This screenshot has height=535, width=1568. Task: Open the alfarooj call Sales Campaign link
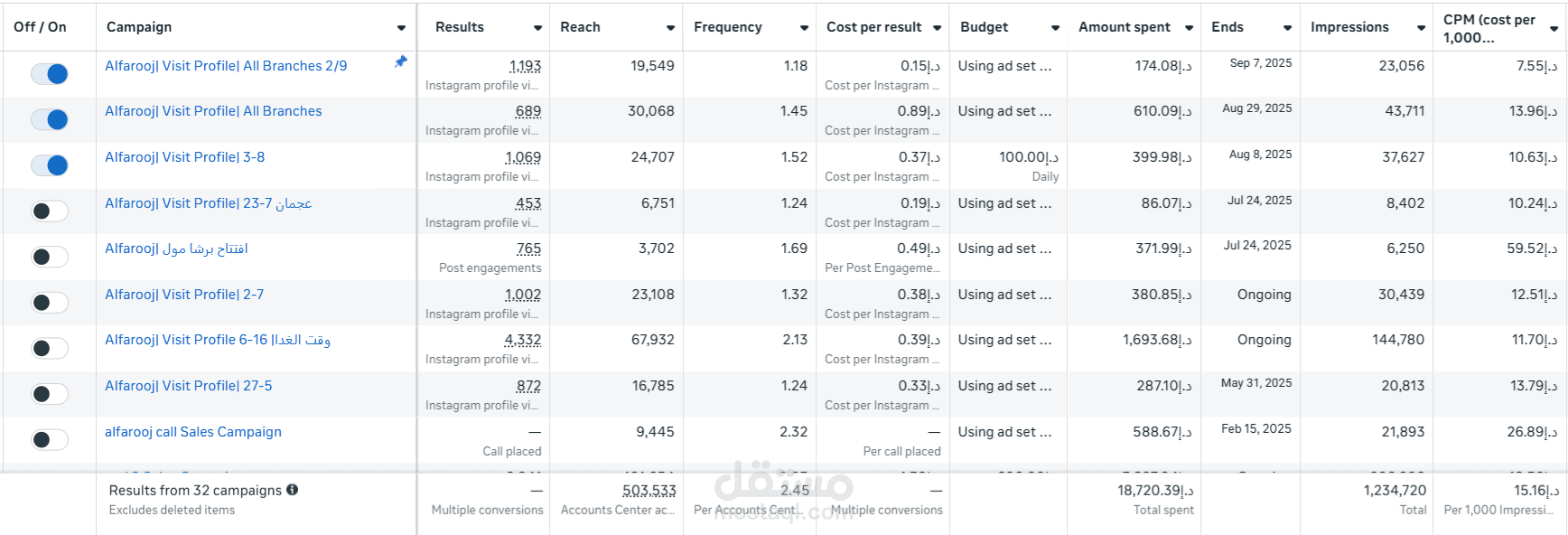(192, 432)
